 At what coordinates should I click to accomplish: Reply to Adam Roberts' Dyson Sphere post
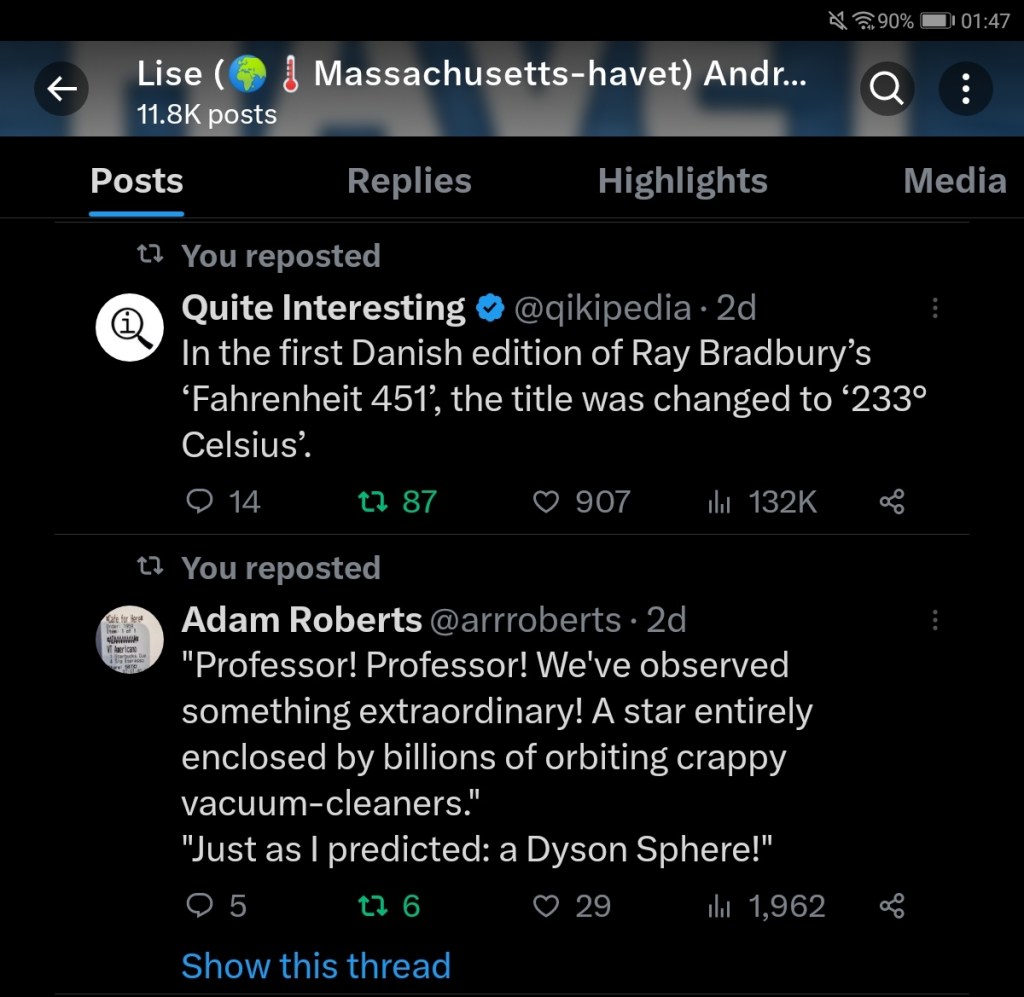201,906
